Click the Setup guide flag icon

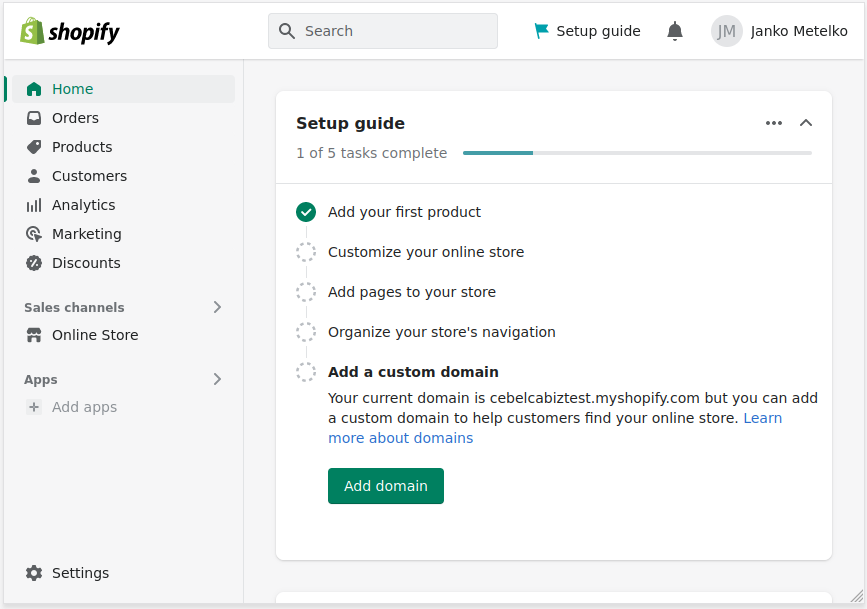coord(541,31)
